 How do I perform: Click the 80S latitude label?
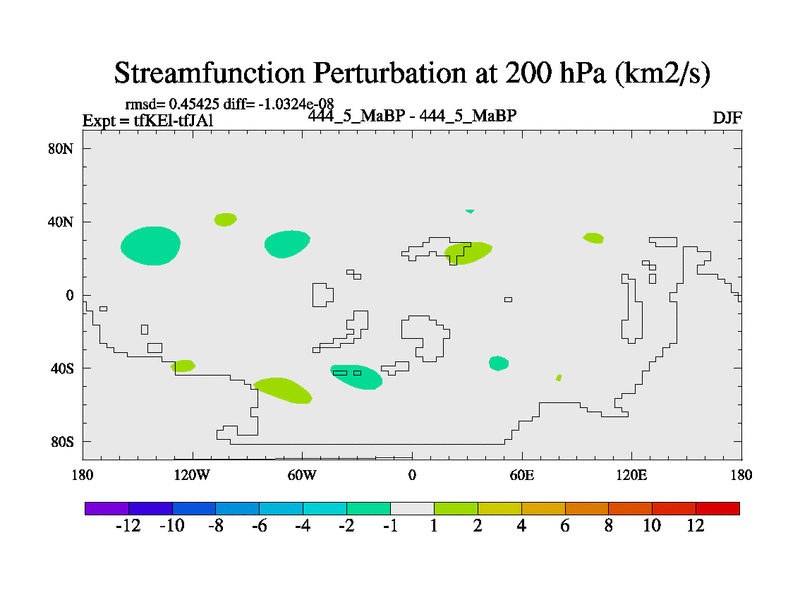click(x=62, y=441)
